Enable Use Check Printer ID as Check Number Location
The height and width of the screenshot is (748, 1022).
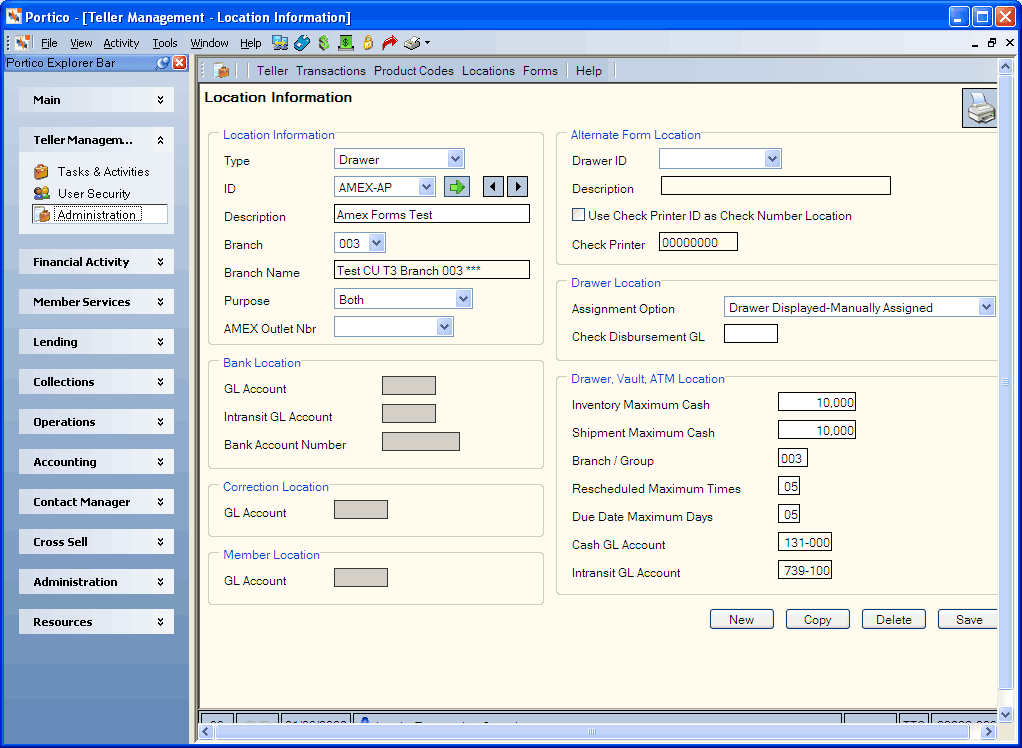coord(578,214)
